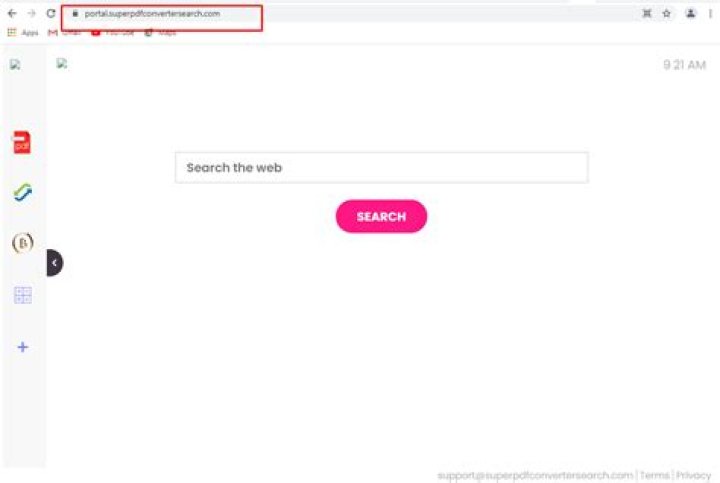This screenshot has width=720, height=483.
Task: Reload the page with refresh icon
Action: tap(51, 13)
